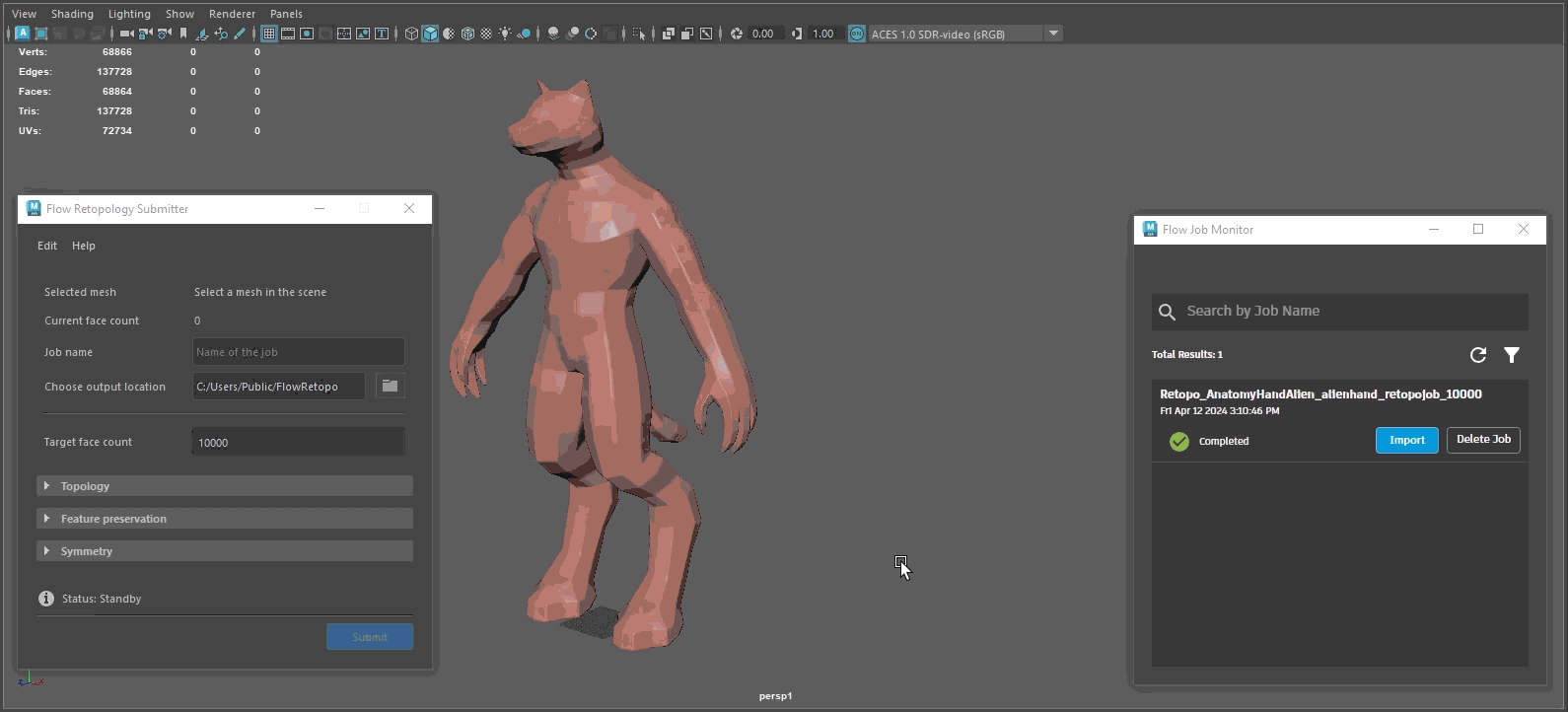Click the Multisample Anti-aliasing icon
Image resolution: width=1568 pixels, height=712 pixels.
coord(591,34)
